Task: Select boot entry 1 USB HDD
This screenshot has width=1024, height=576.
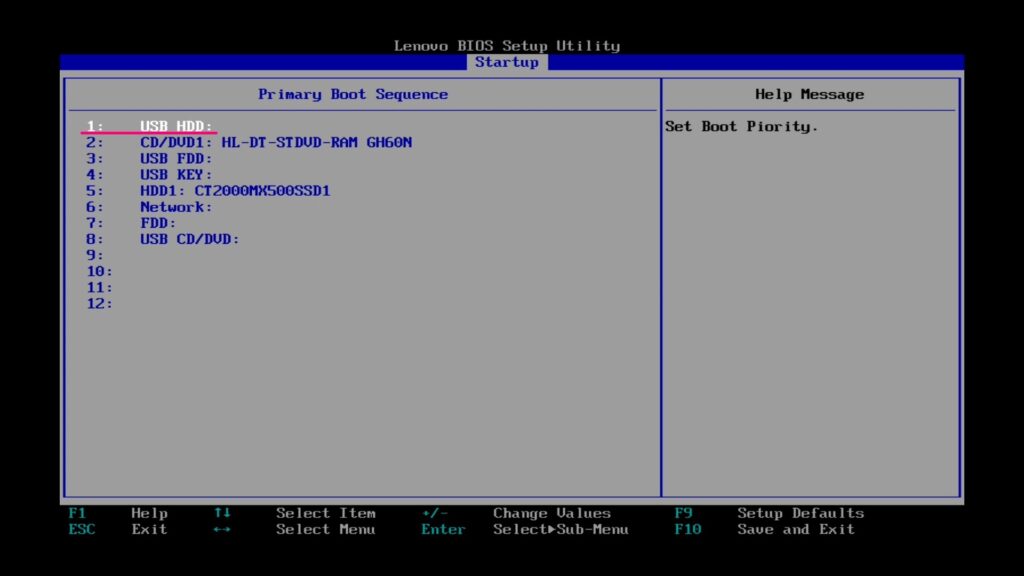Action: click(x=176, y=126)
